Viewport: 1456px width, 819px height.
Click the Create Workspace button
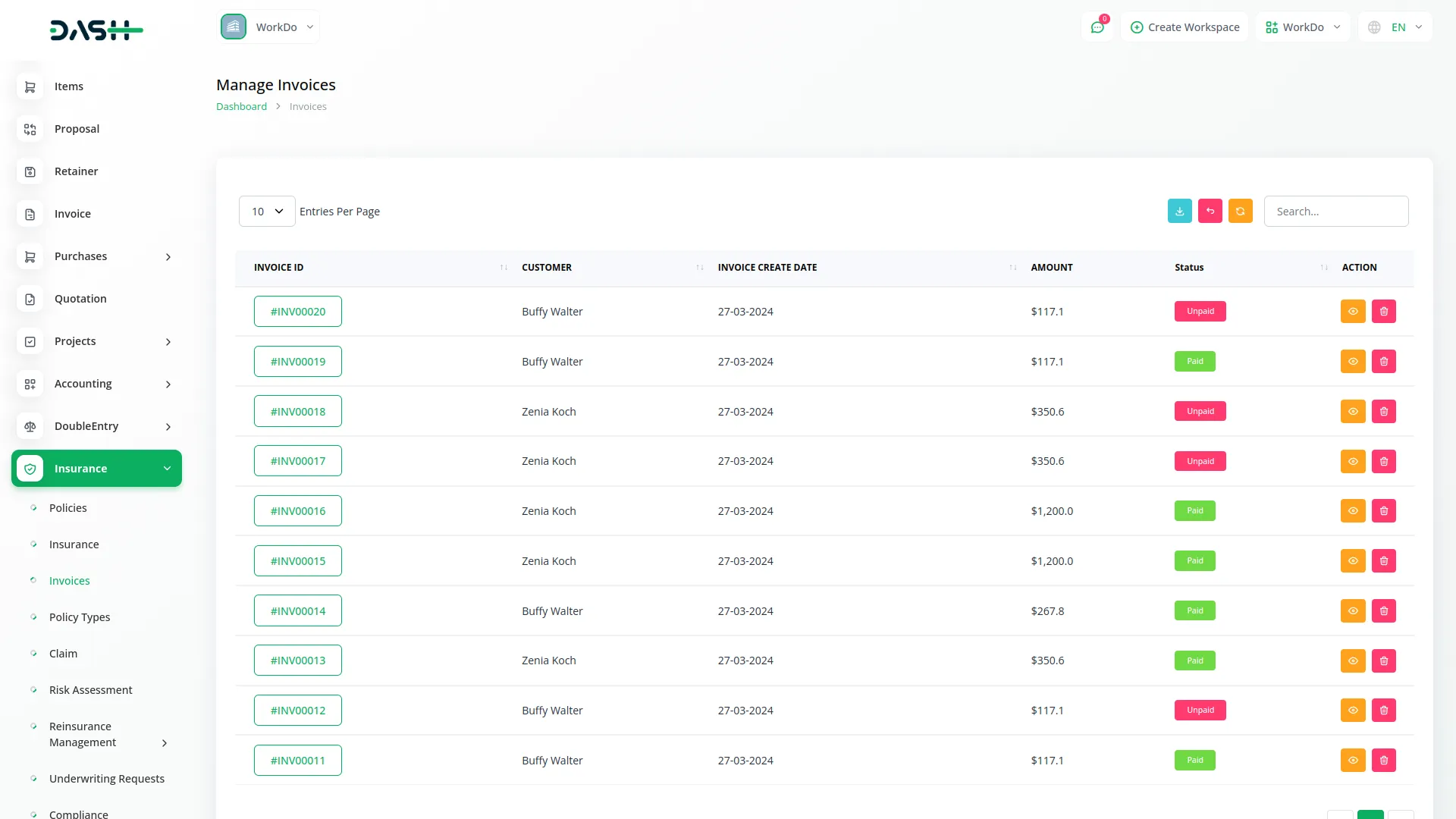pyautogui.click(x=1185, y=27)
